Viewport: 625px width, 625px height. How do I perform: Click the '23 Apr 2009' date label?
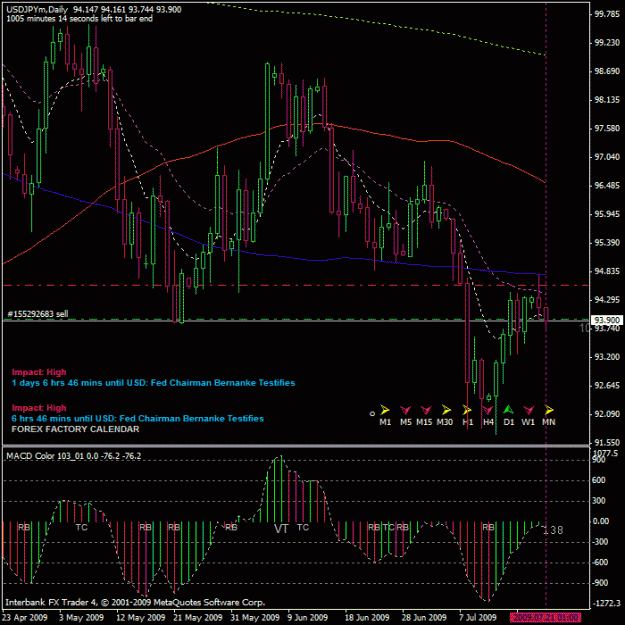pos(25,618)
